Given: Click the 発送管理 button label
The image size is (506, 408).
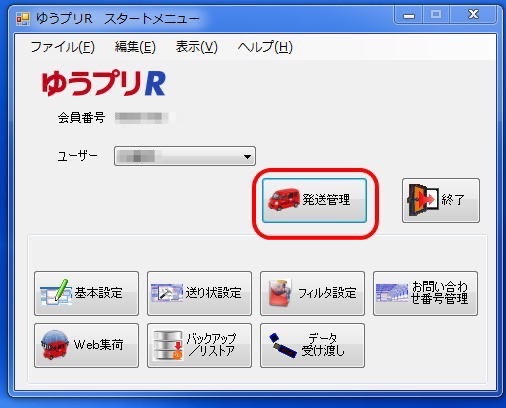Looking at the screenshot, I should (x=326, y=199).
